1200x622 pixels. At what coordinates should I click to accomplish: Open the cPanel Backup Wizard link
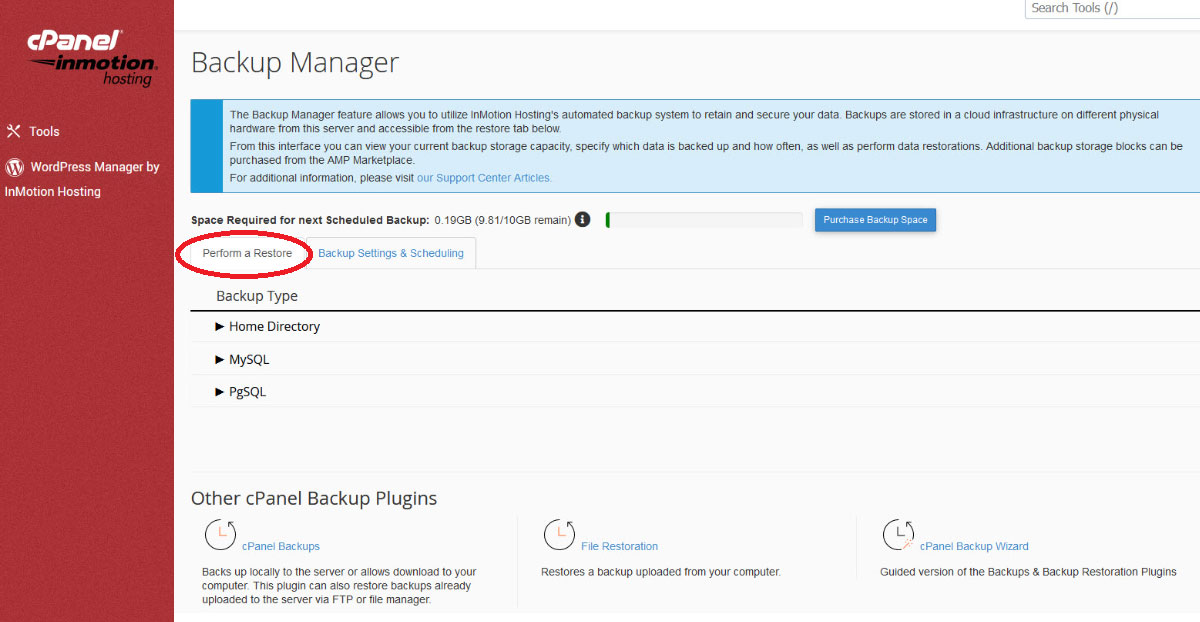974,546
